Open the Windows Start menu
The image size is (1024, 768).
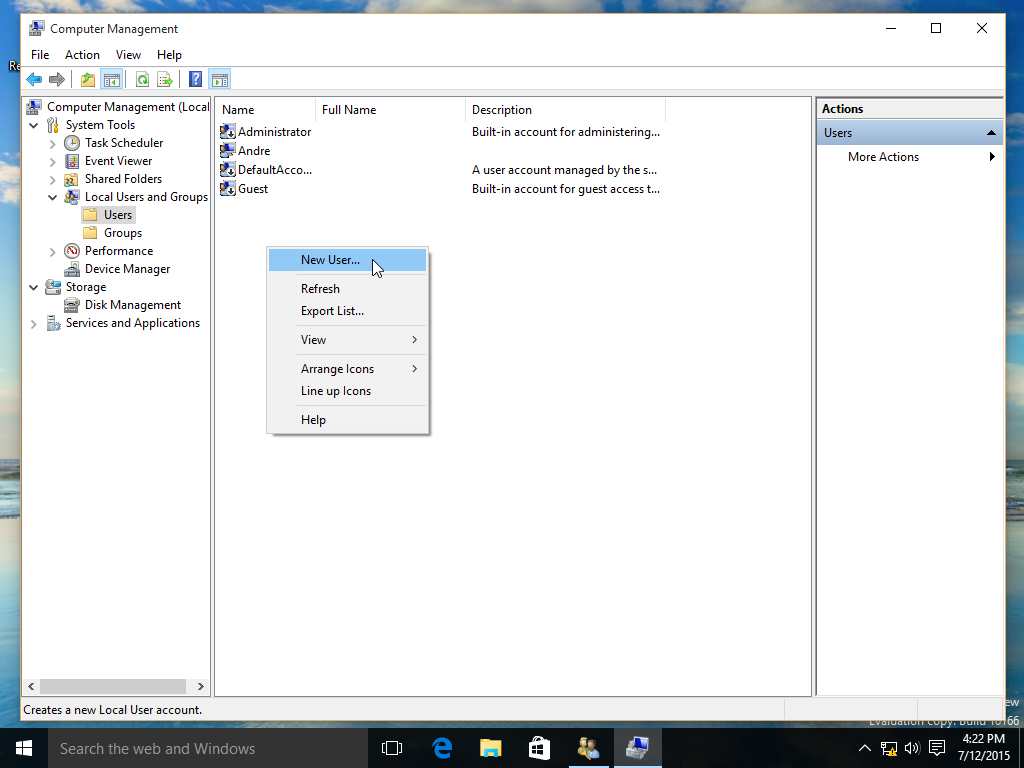tap(24, 748)
